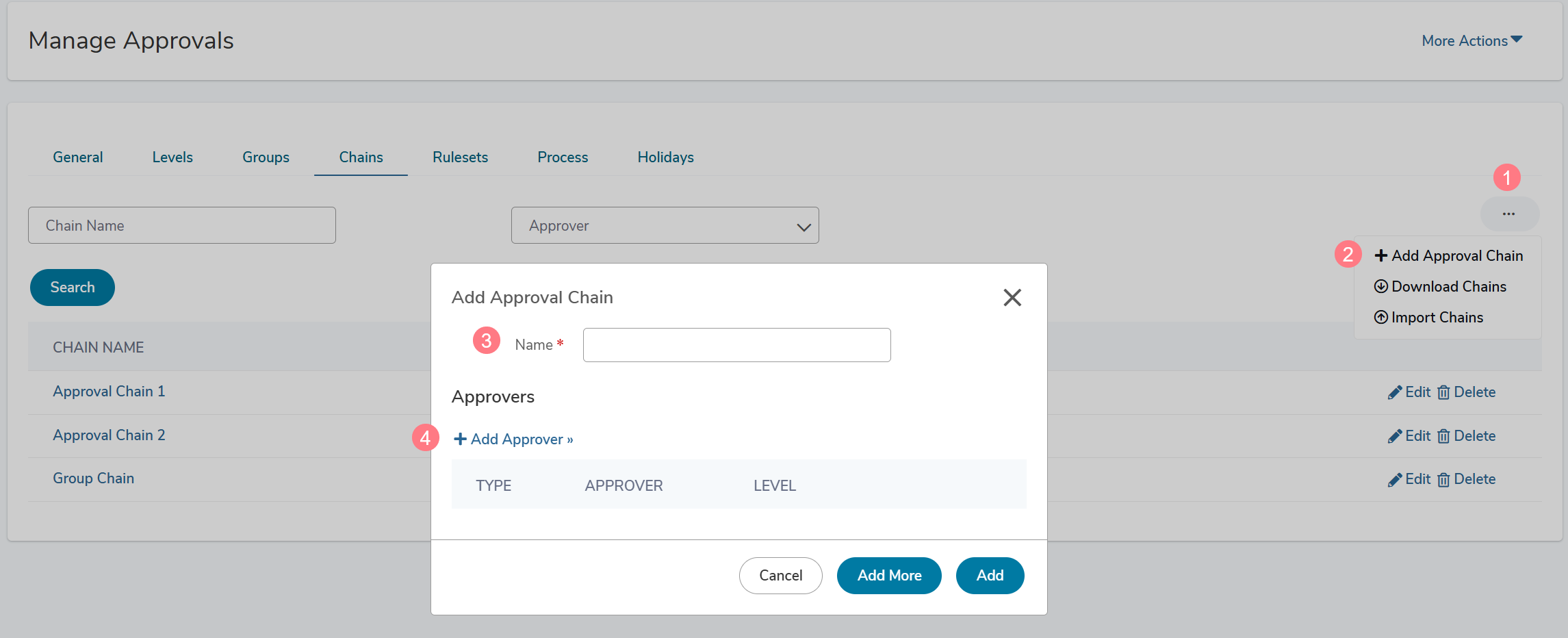This screenshot has height=638, width=1568.
Task: Click the Chain Name search field
Action: click(182, 225)
